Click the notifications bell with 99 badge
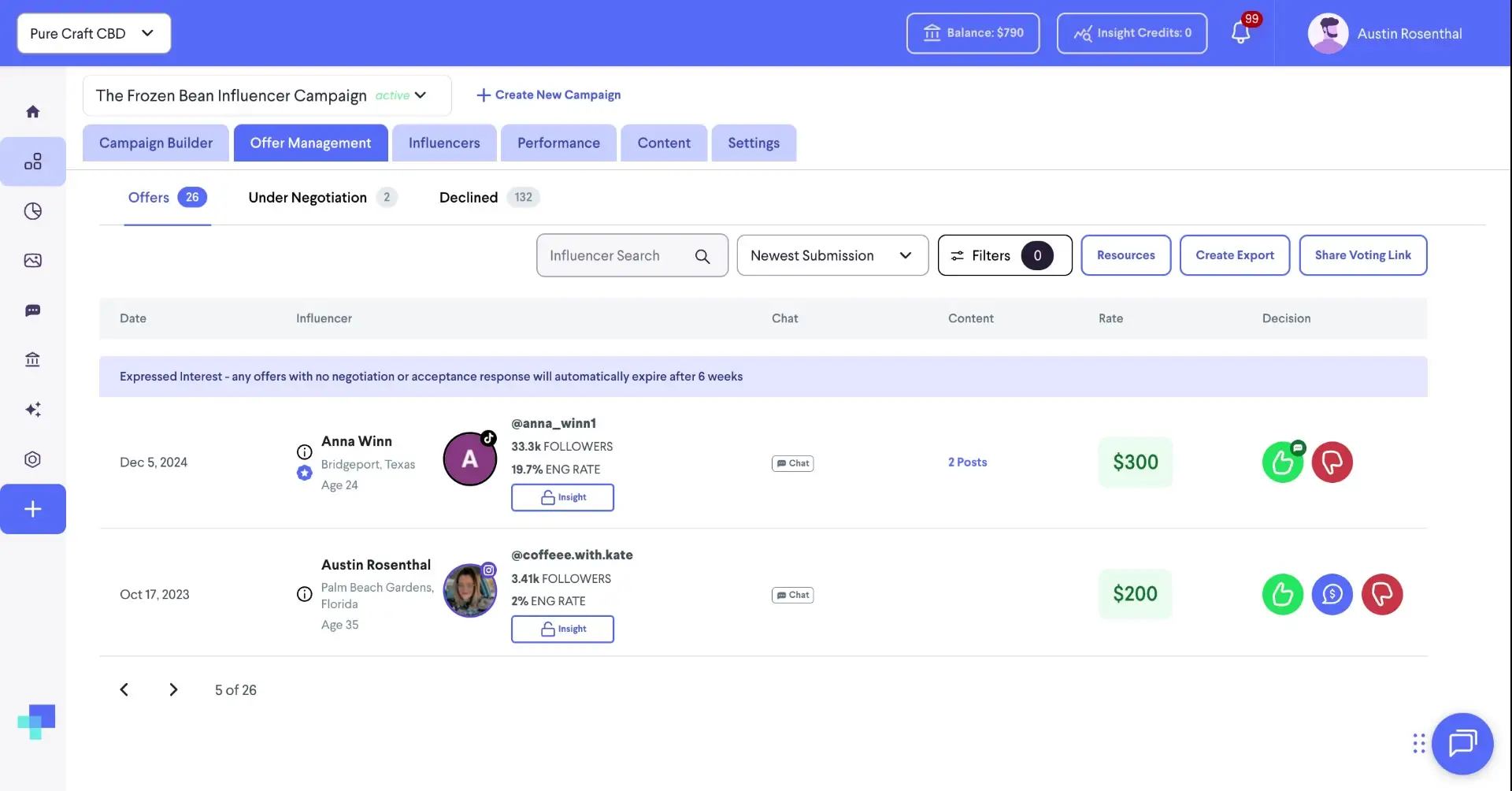 coord(1243,33)
